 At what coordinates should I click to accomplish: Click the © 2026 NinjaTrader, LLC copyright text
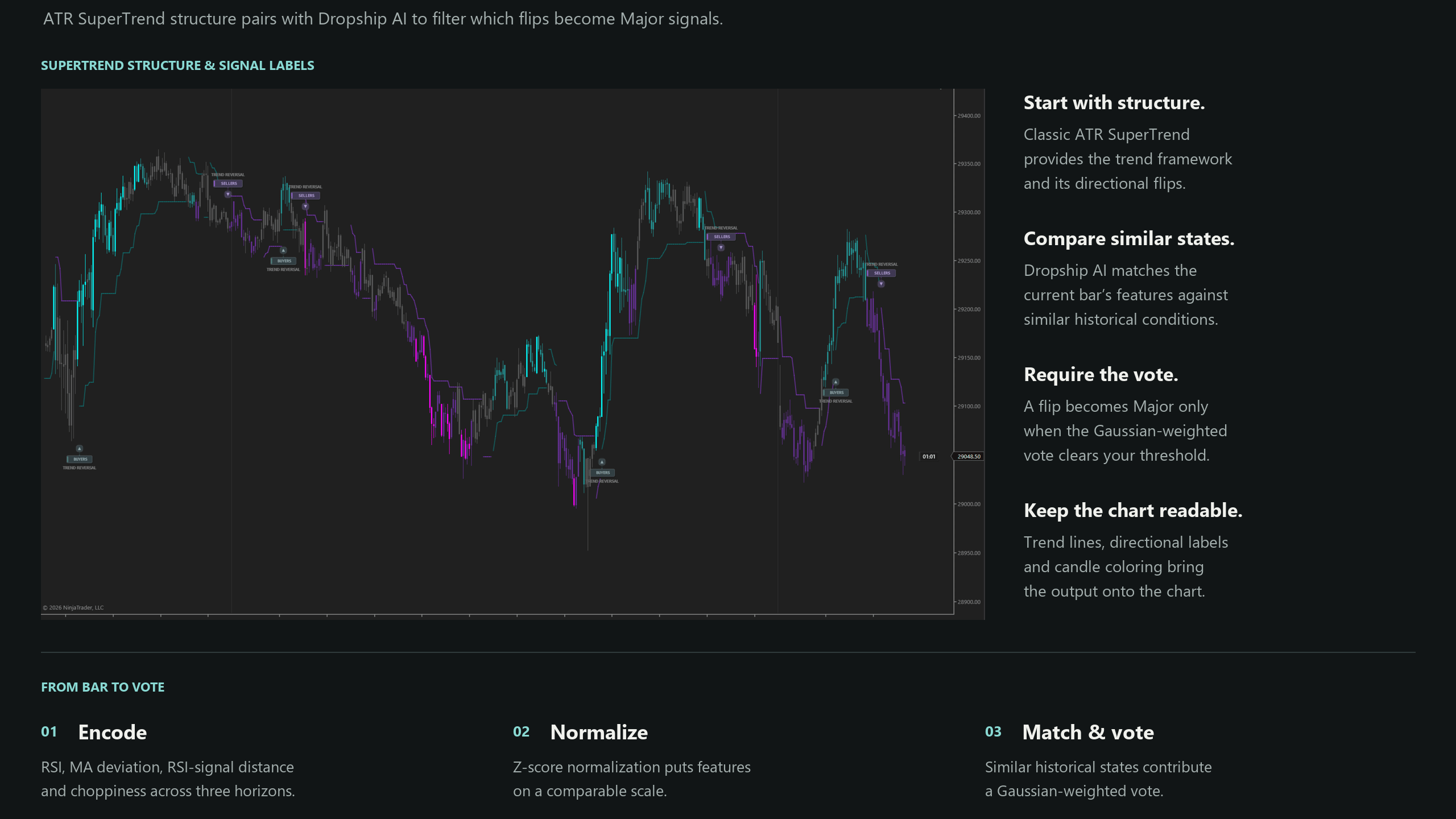click(x=73, y=607)
